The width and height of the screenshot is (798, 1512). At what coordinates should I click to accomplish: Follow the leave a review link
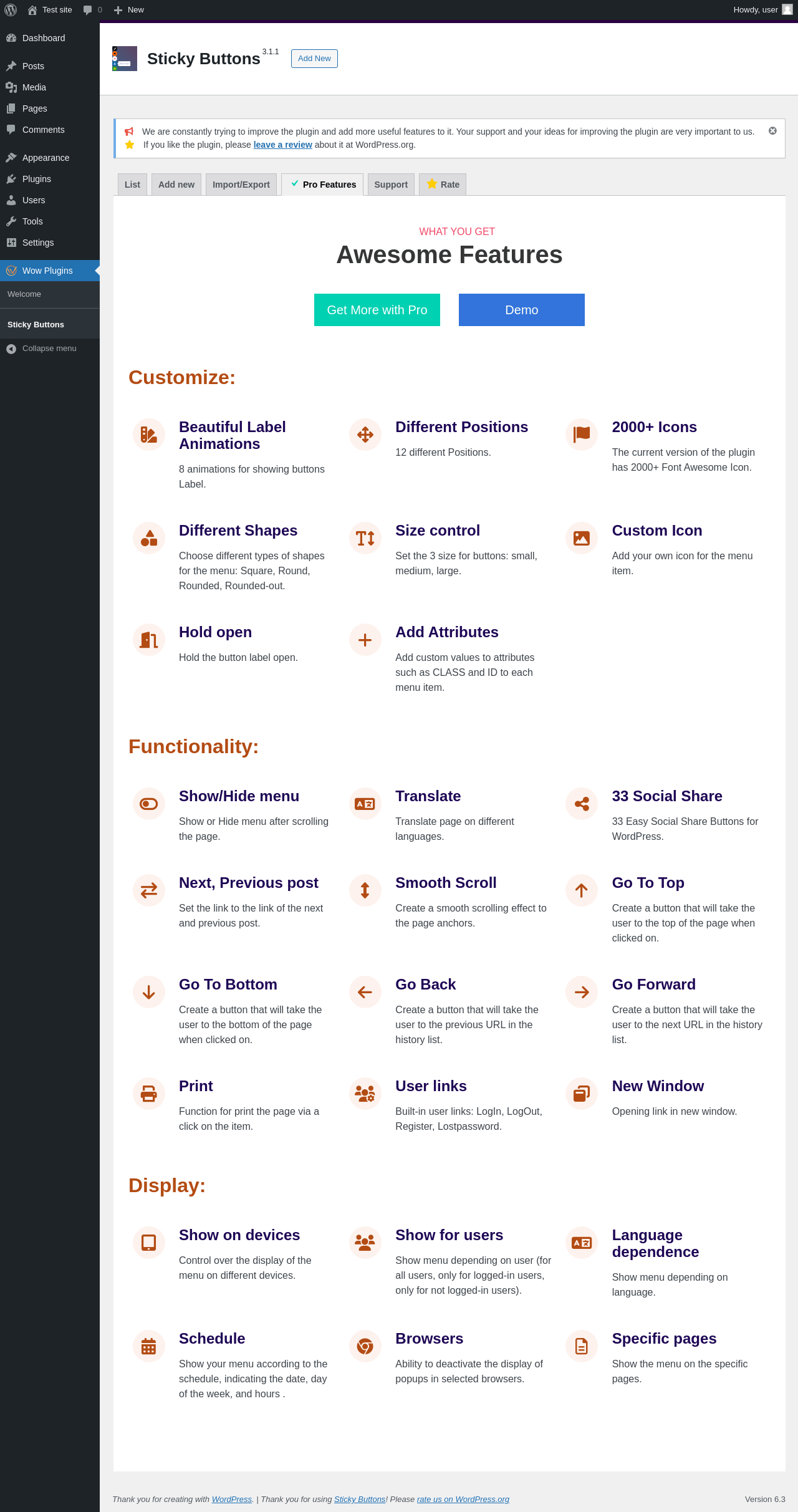point(282,145)
